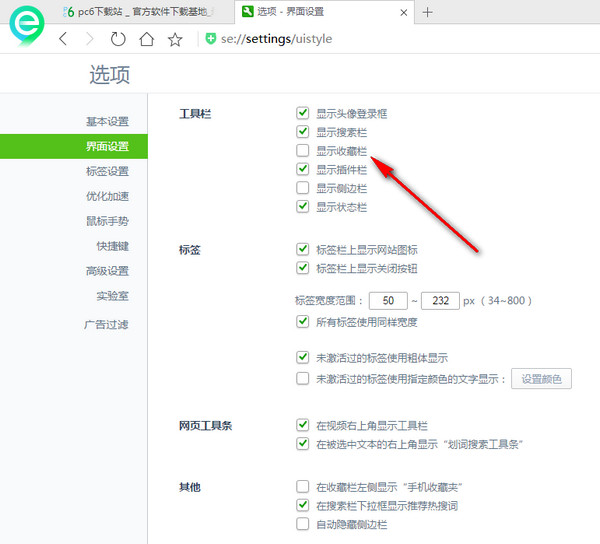This screenshot has width=600, height=544.
Task: Click the forward navigation arrow
Action: coord(90,39)
